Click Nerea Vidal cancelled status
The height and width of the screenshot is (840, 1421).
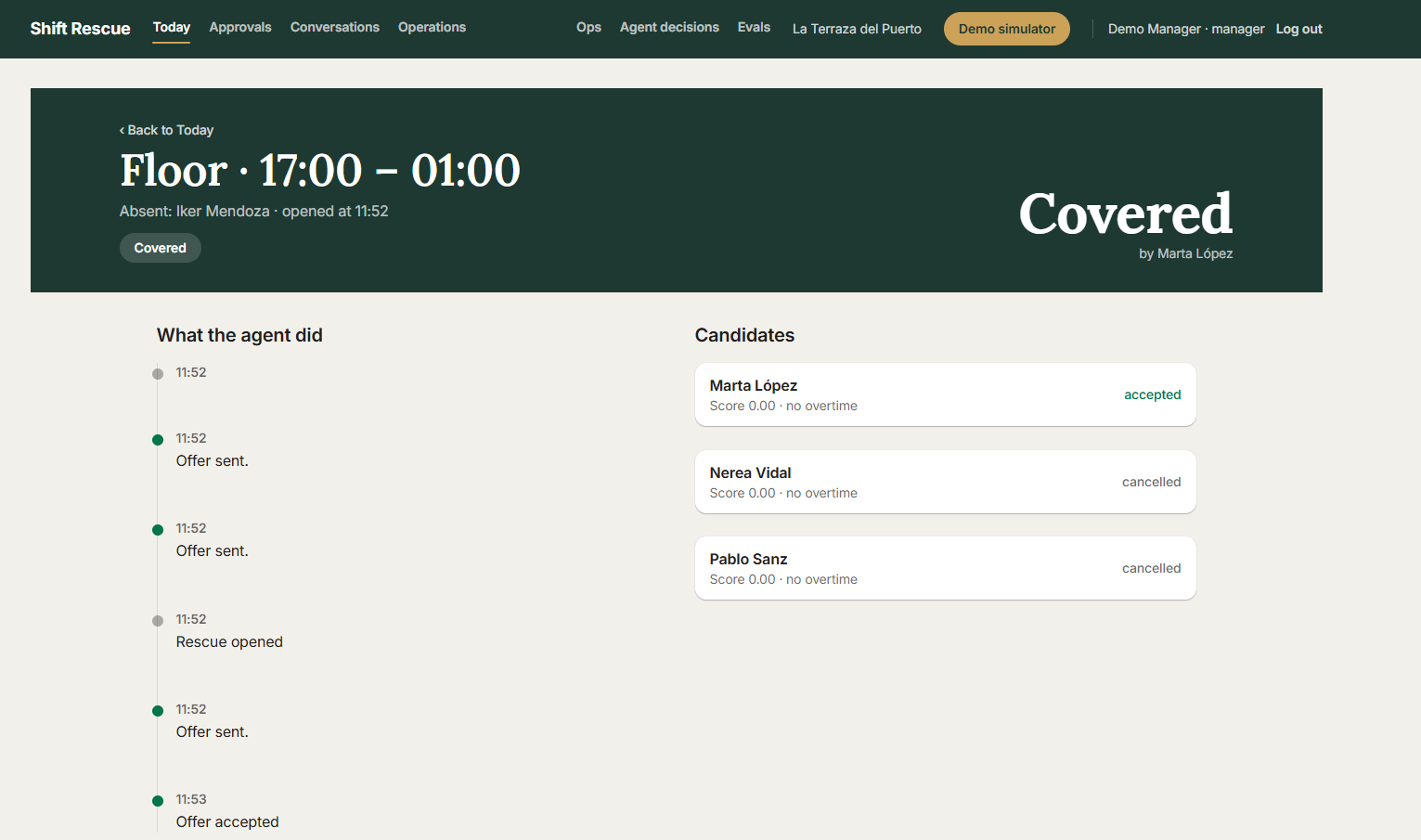[1151, 482]
